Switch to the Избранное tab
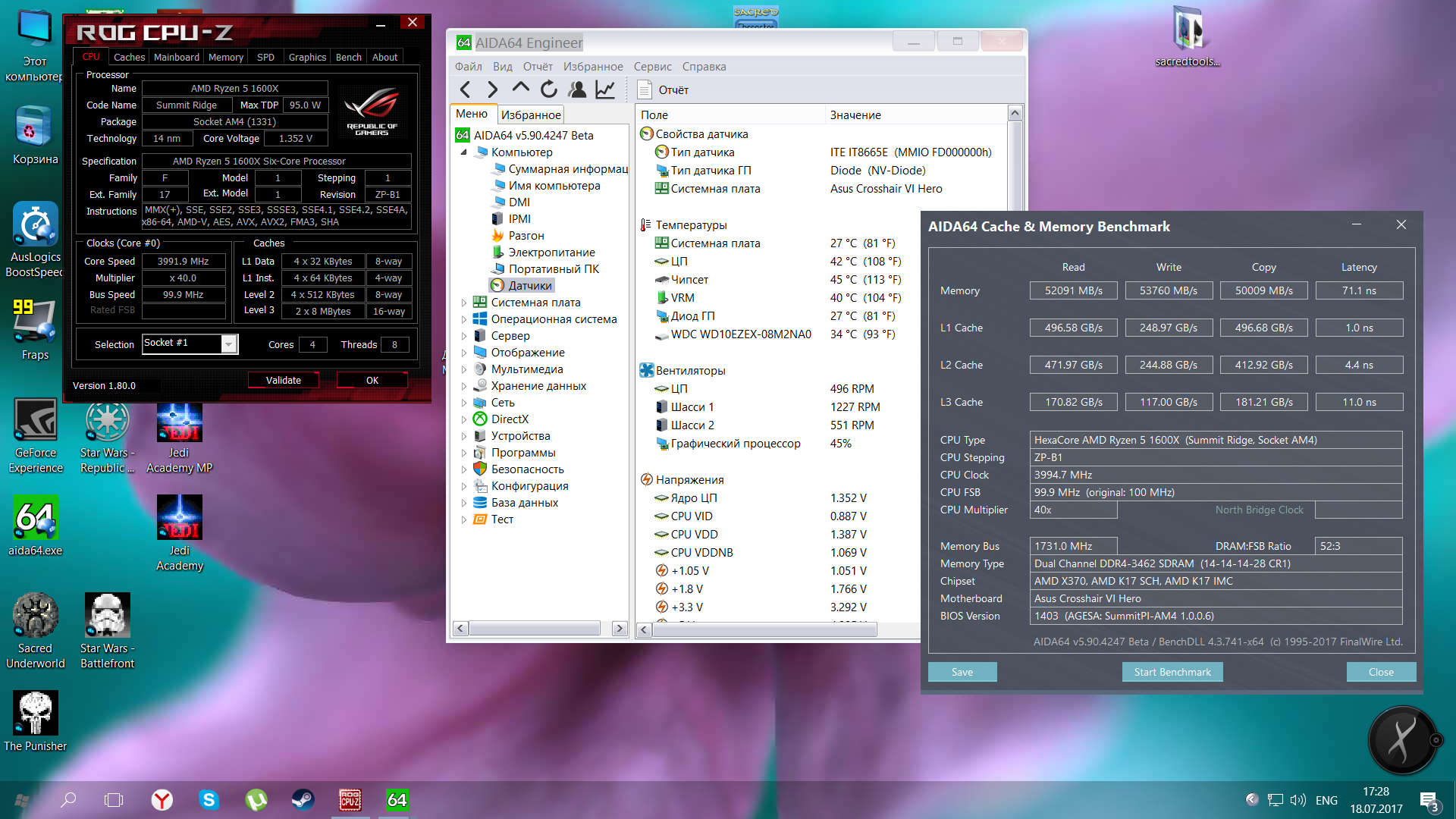 531,115
